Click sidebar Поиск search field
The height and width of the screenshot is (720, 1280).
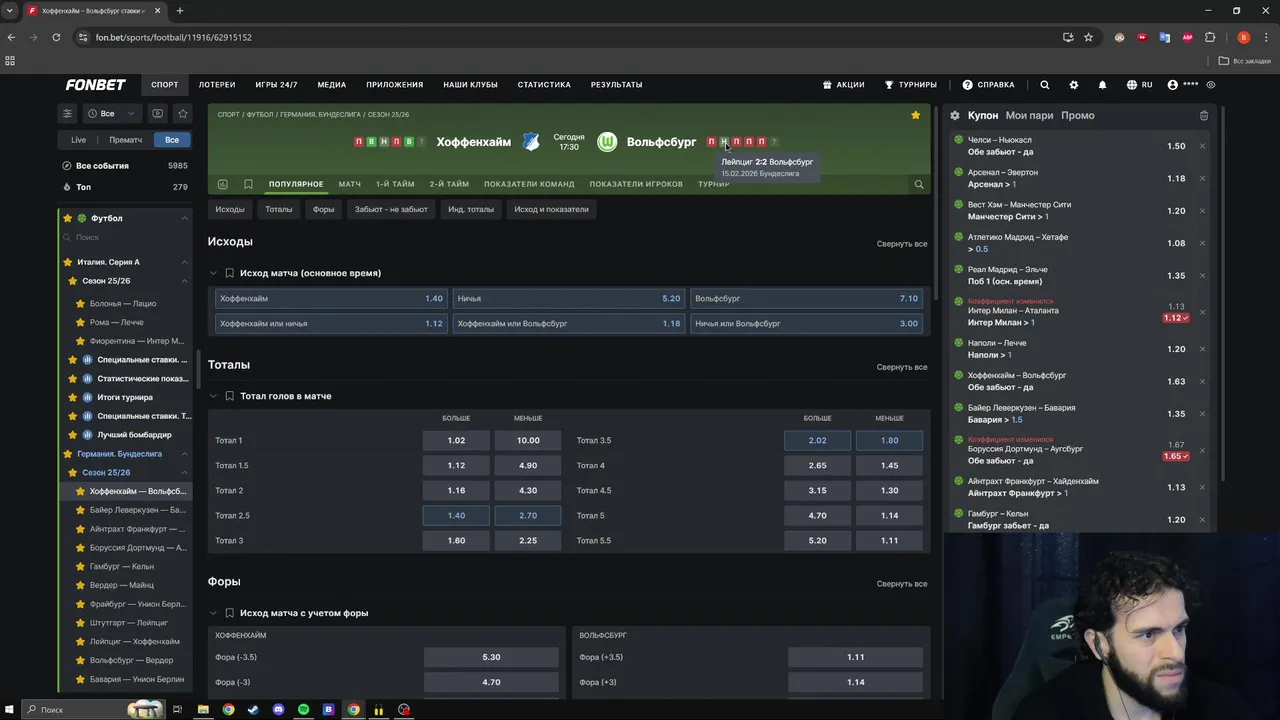(x=125, y=237)
